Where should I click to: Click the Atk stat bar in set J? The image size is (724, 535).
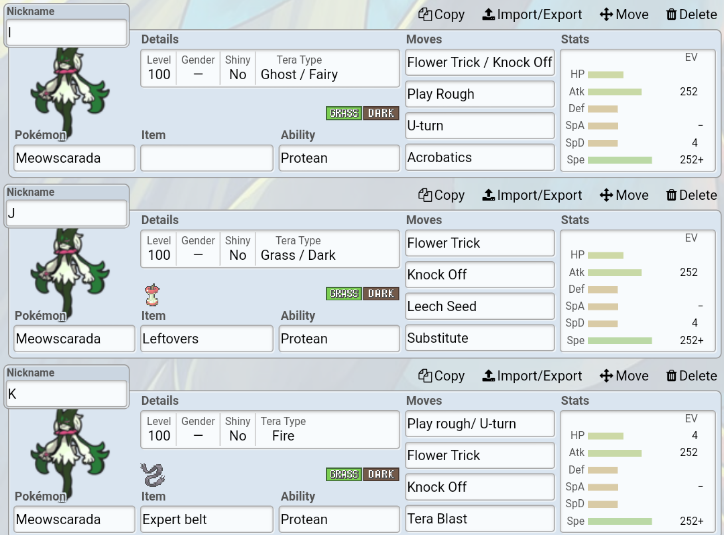pyautogui.click(x=615, y=272)
